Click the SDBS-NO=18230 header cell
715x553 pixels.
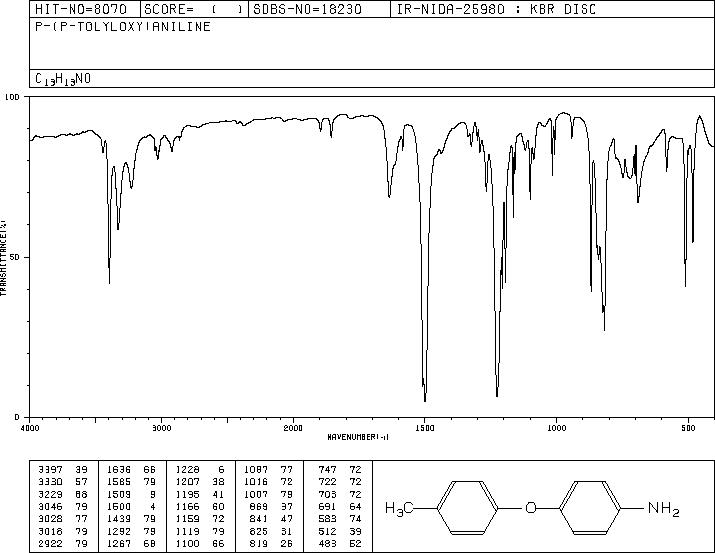tap(319, 9)
